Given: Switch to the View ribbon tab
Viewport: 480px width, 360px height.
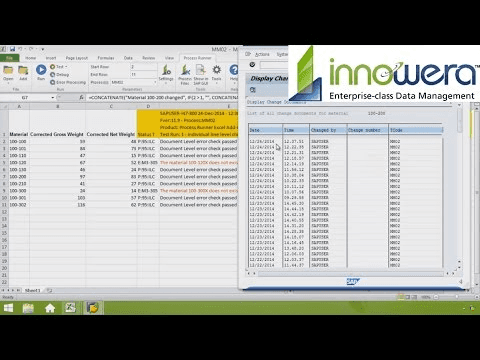Looking at the screenshot, I should point(169,58).
